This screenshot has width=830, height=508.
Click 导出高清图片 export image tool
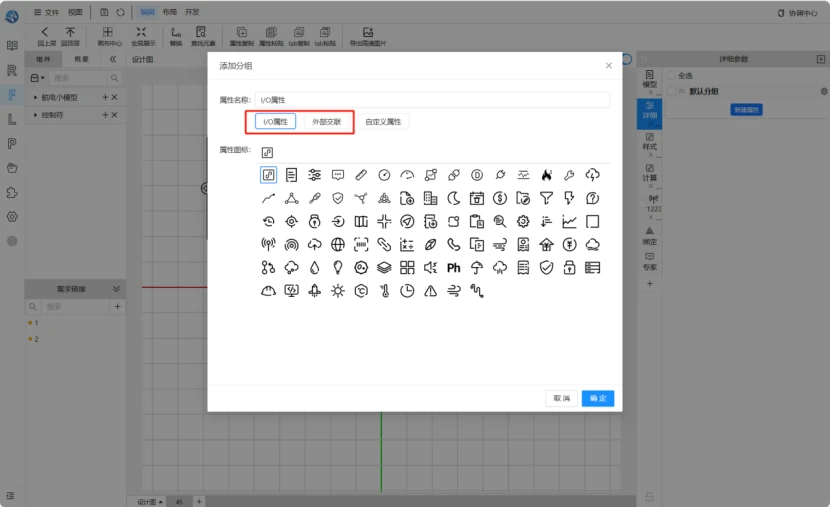tap(368, 36)
